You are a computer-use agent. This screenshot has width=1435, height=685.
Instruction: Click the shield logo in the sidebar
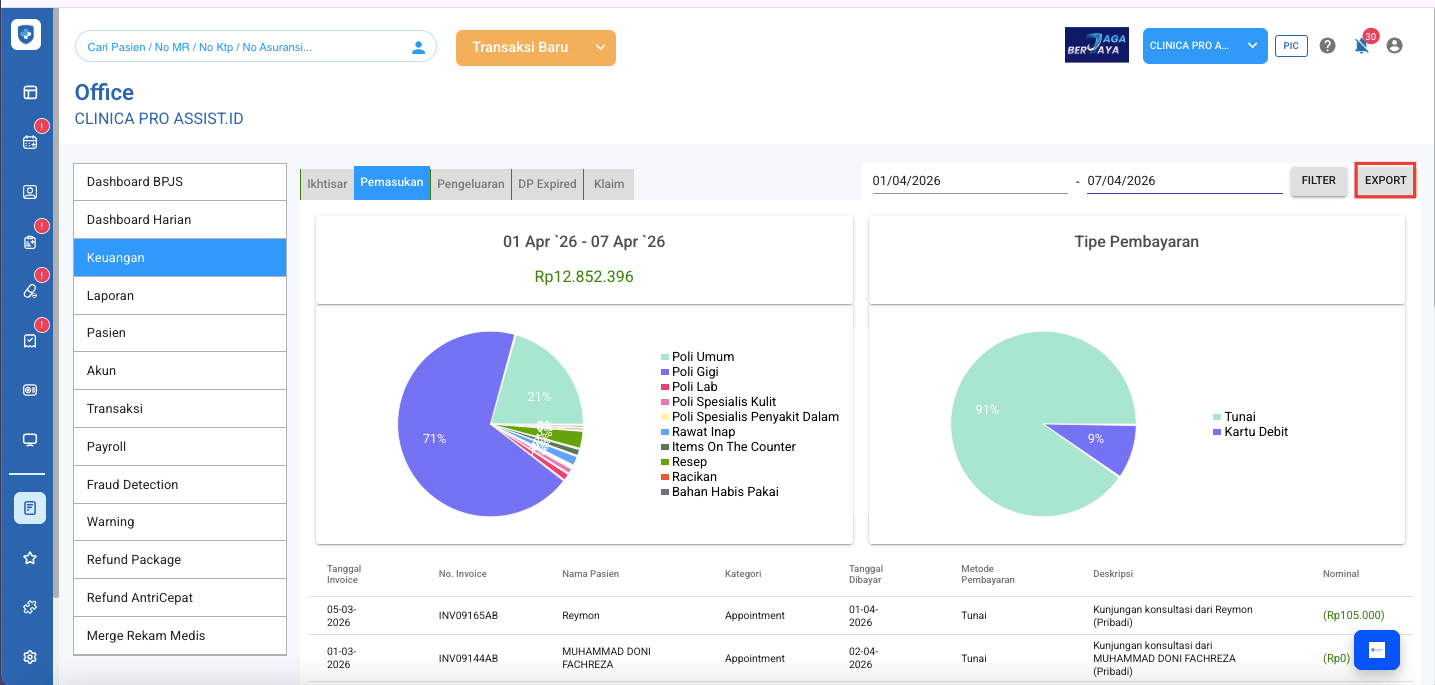point(26,34)
